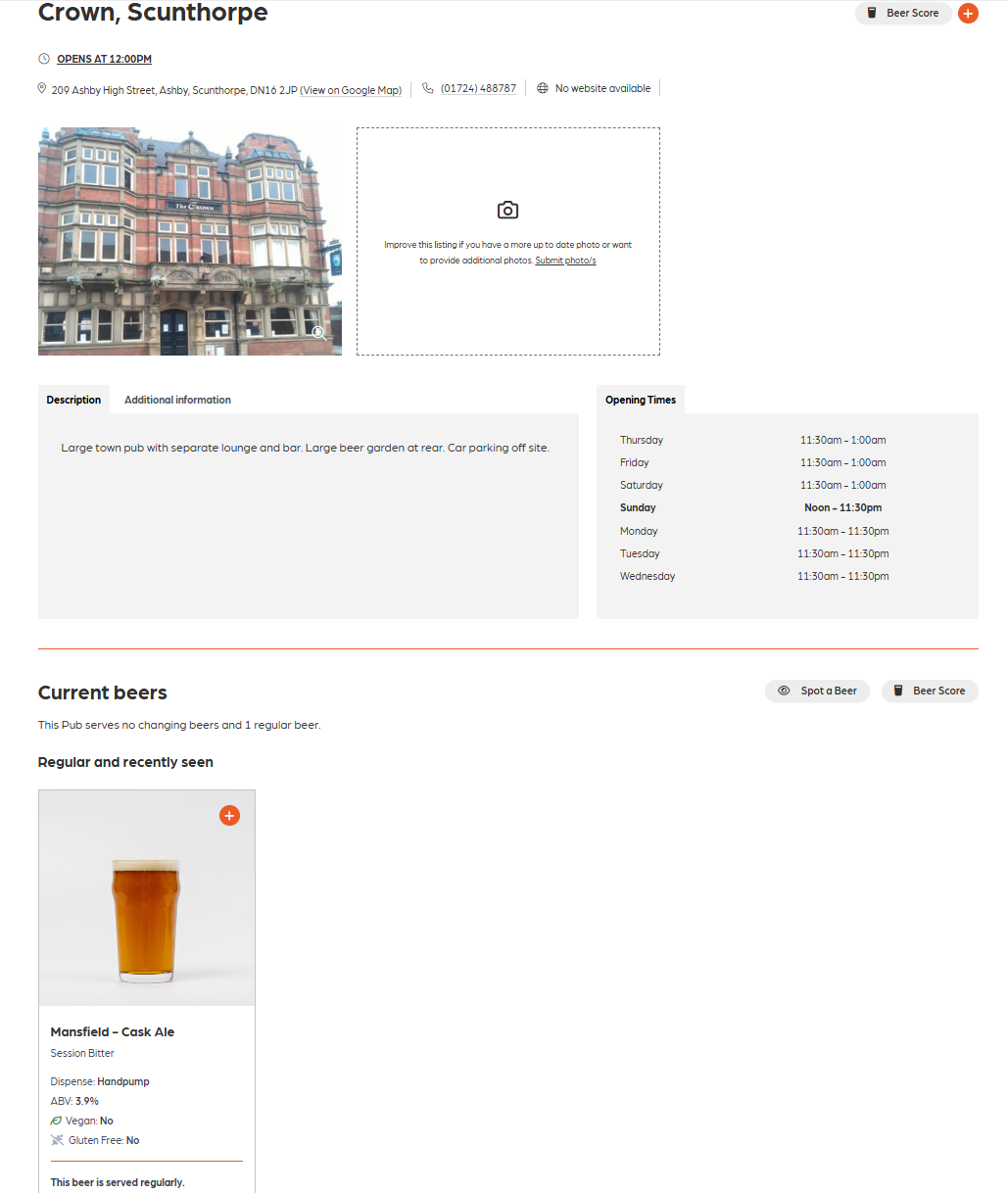Open the View on Google Map link
This screenshot has width=1008, height=1193.
pyautogui.click(x=351, y=90)
